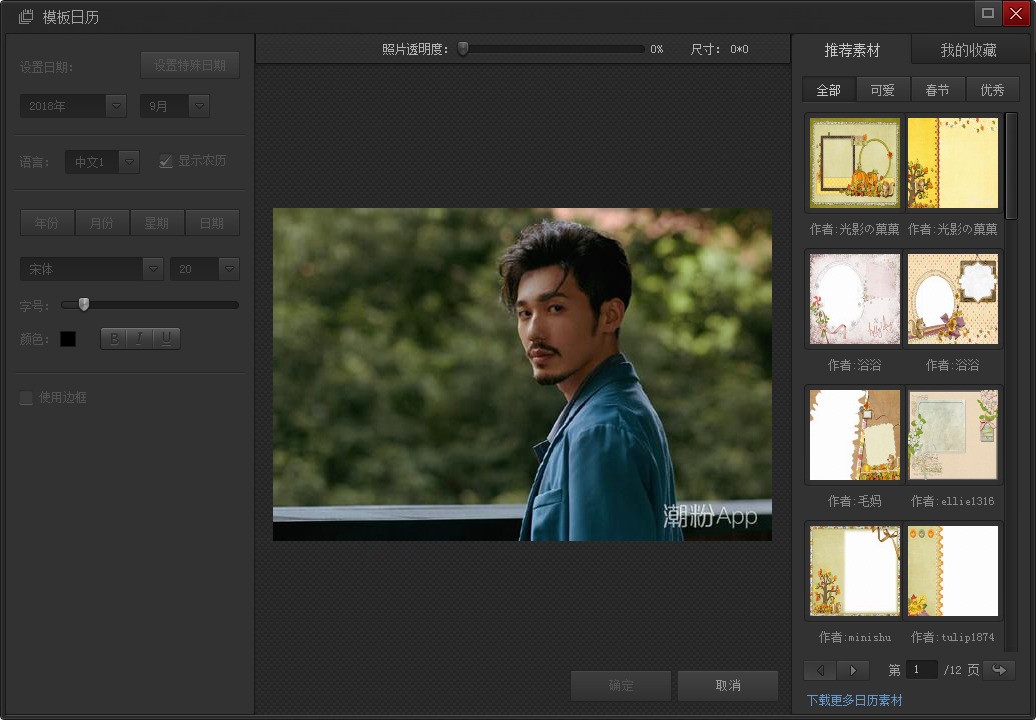Toggle italic text formatting button

tap(140, 339)
